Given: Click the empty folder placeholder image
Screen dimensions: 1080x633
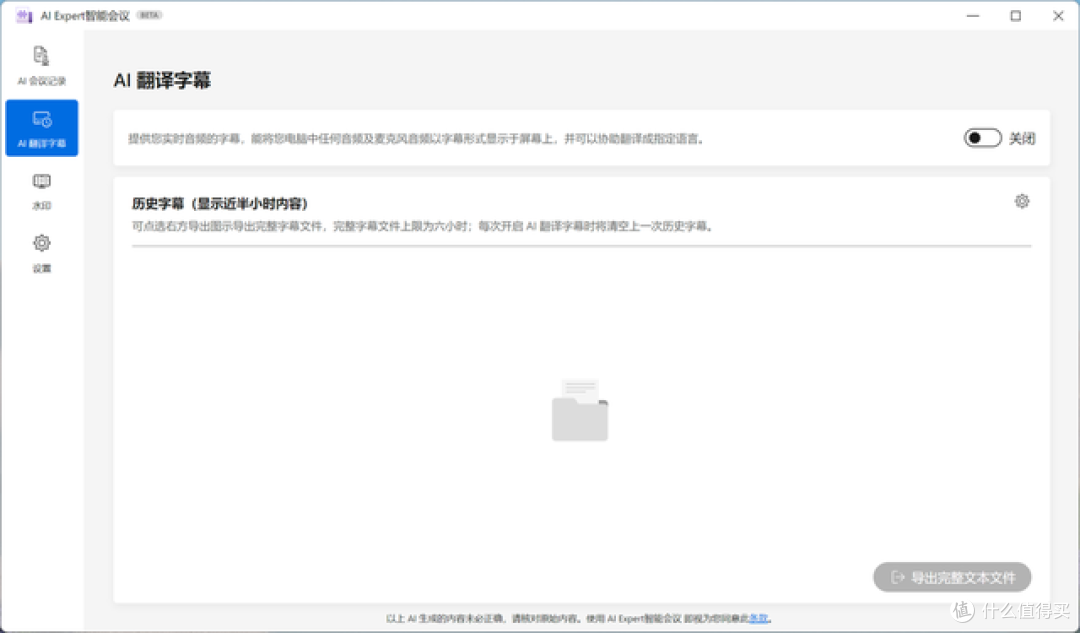Looking at the screenshot, I should (x=580, y=410).
